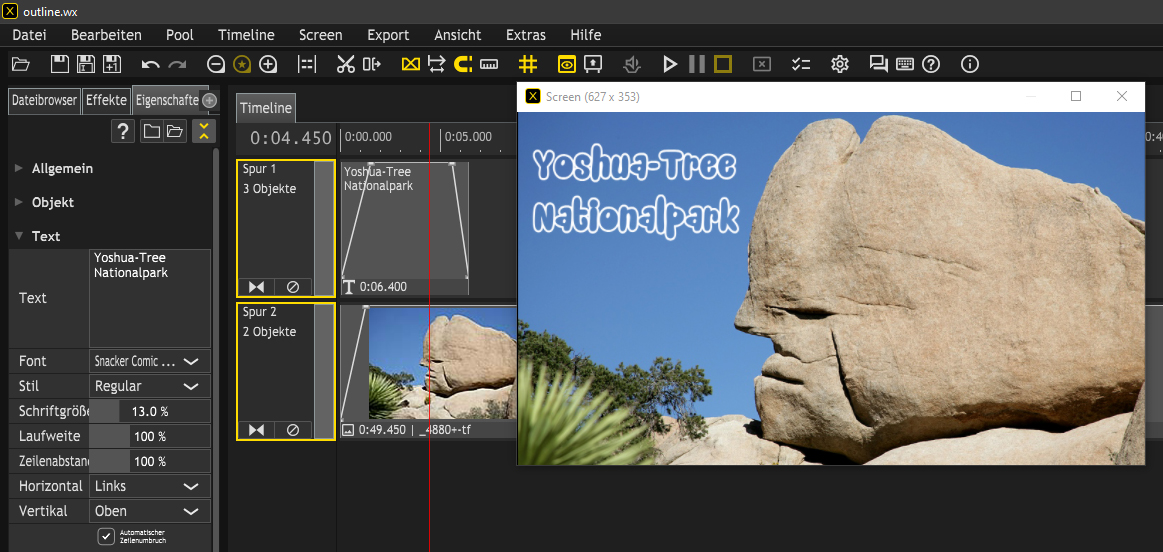The image size is (1163, 552).
Task: Open the Screen menu
Action: (320, 35)
